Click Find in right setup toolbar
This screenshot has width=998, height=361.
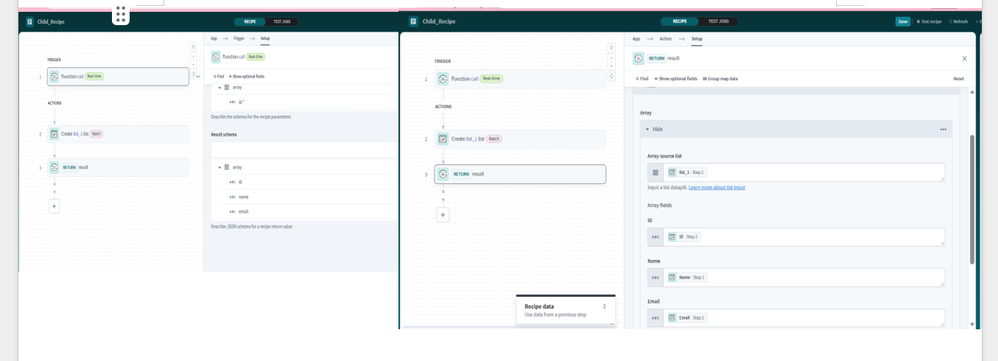(642, 79)
